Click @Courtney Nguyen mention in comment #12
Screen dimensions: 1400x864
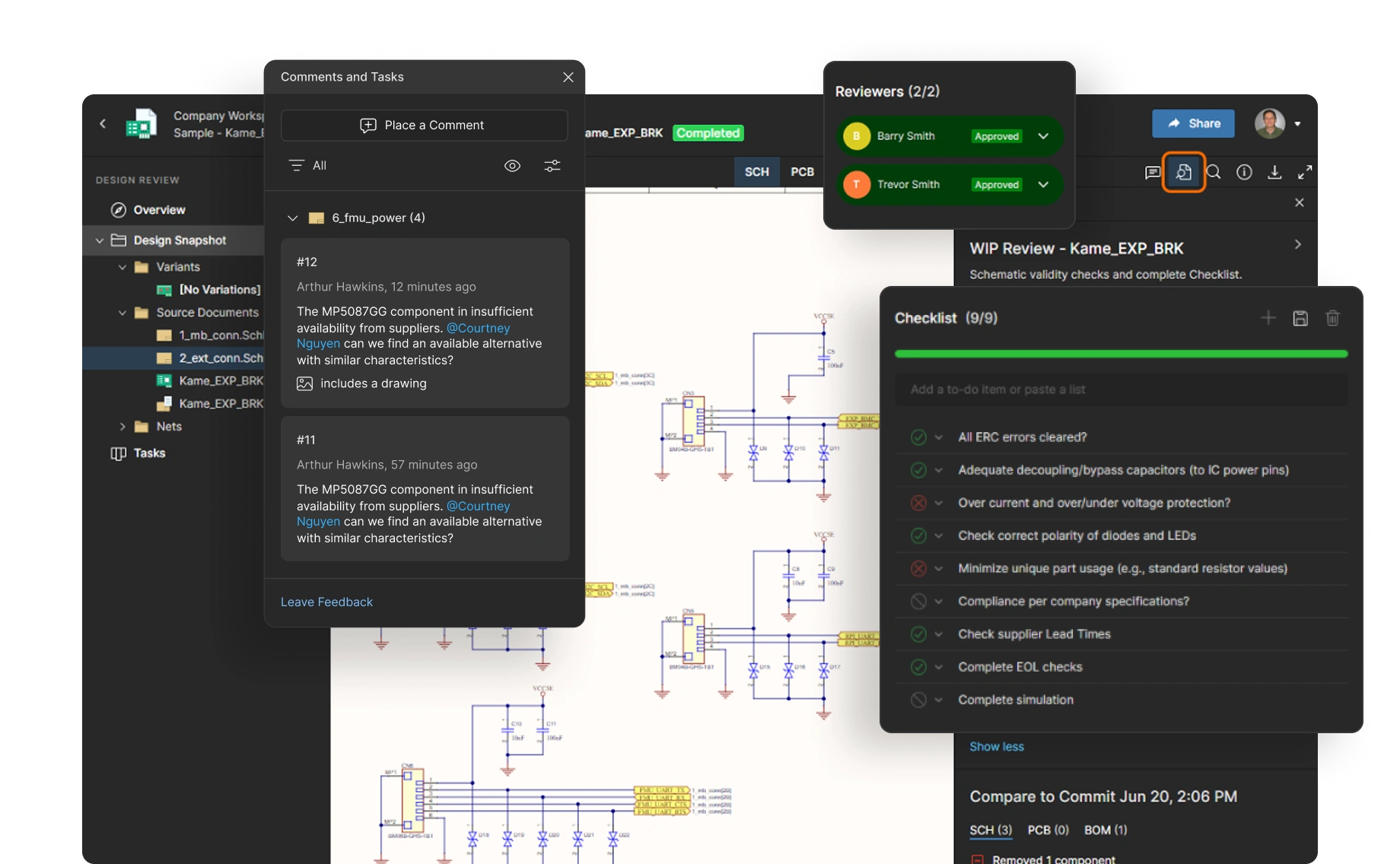click(479, 329)
